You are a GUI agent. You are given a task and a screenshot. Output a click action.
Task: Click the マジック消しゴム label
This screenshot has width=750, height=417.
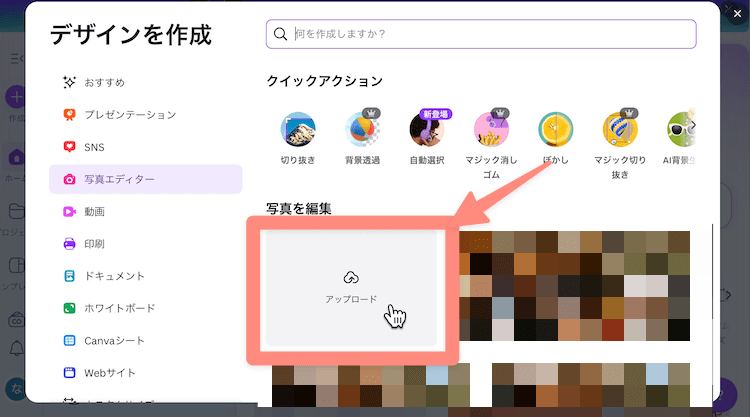(x=491, y=167)
